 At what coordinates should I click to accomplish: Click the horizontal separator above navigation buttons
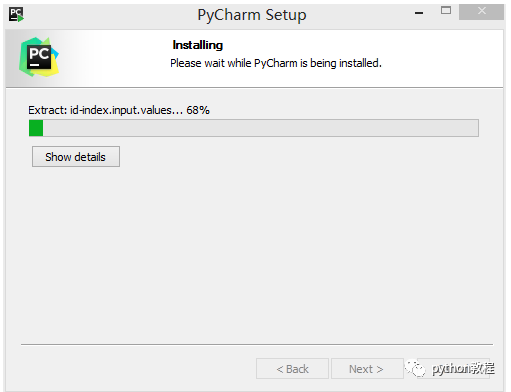(257, 344)
